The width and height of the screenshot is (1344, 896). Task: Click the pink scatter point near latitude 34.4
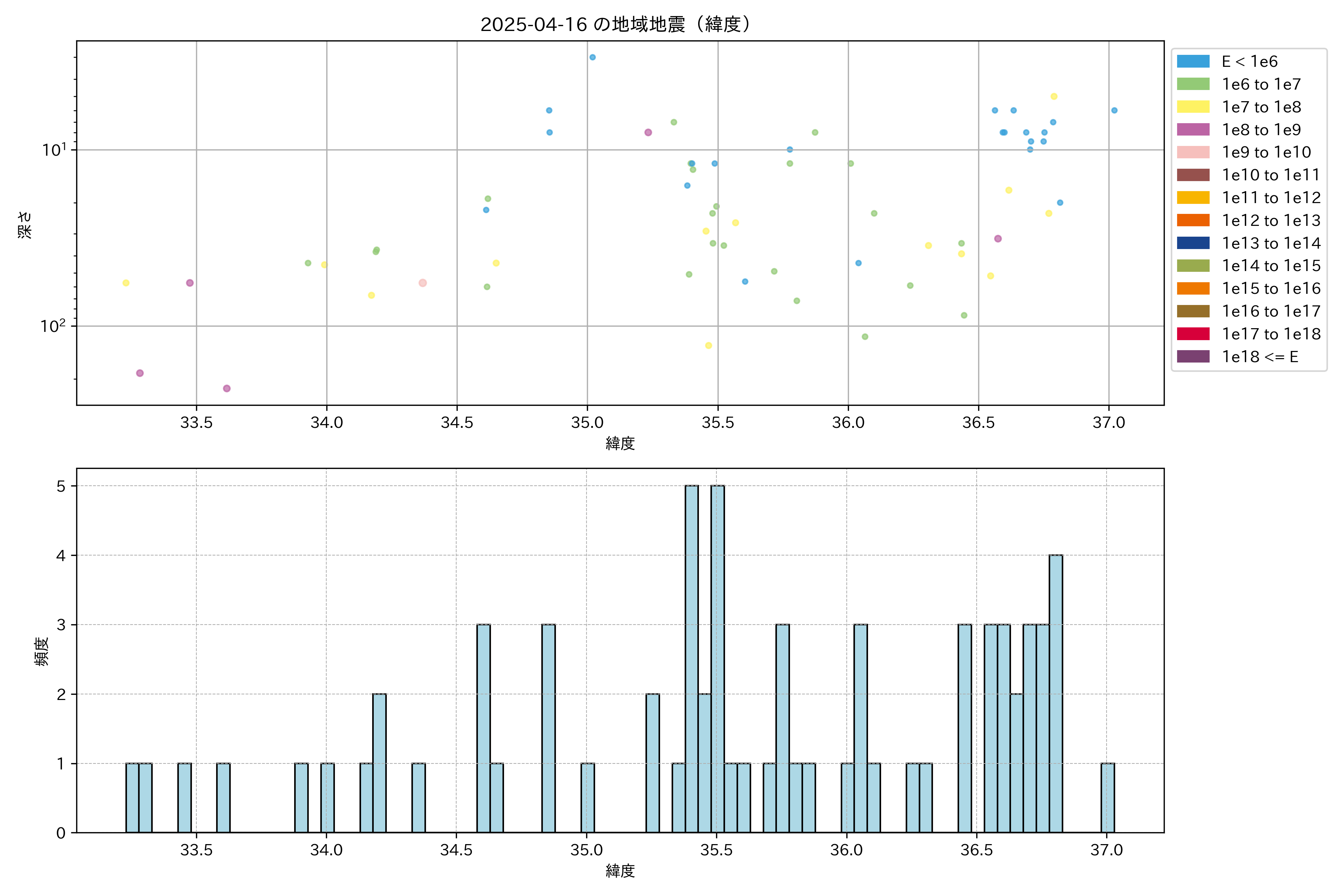[x=422, y=283]
